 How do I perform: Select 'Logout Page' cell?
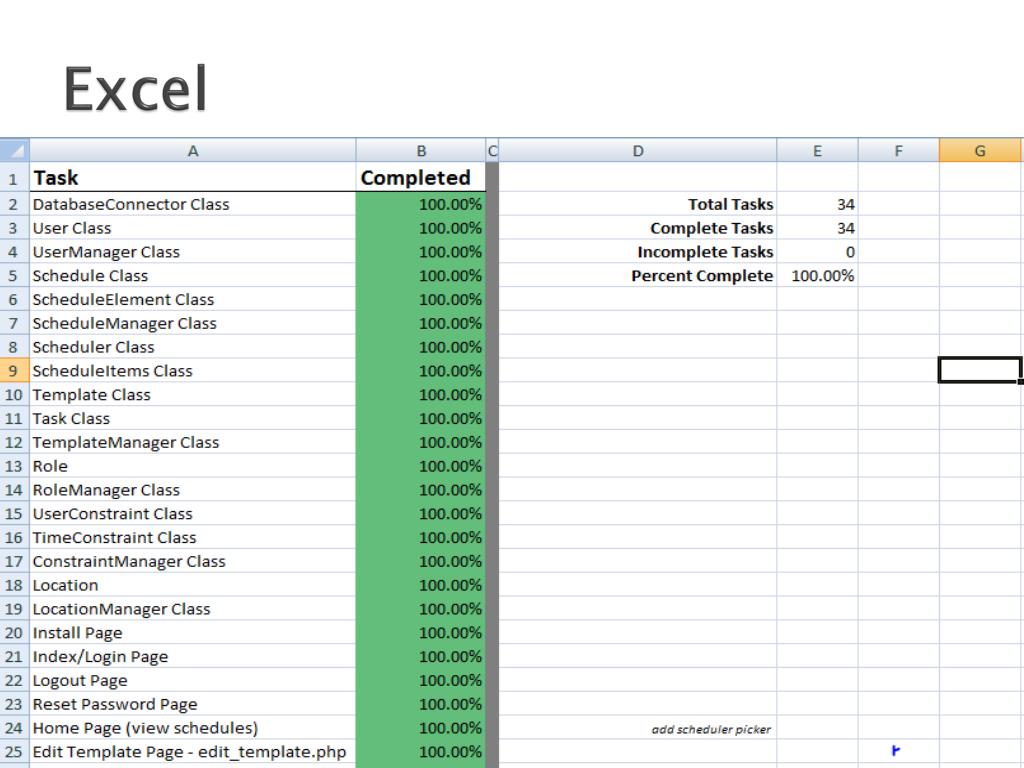[x=193, y=681]
